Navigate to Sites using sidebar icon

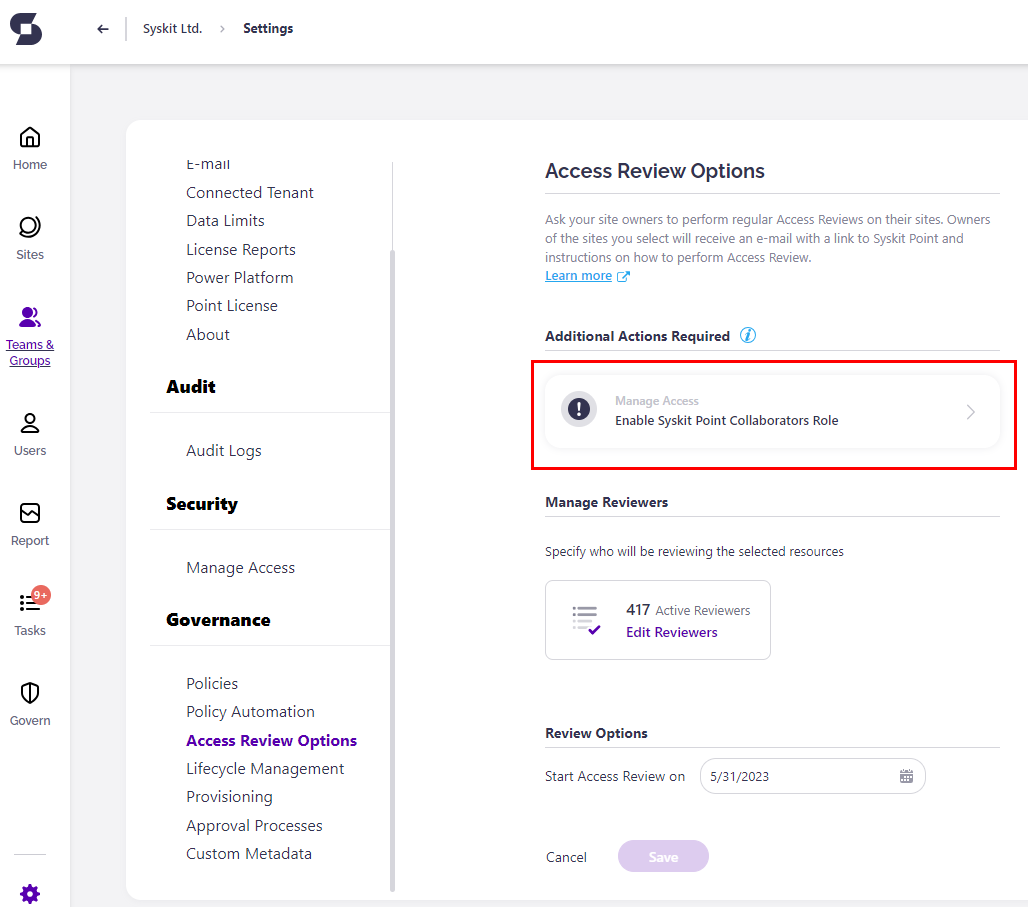tap(29, 235)
